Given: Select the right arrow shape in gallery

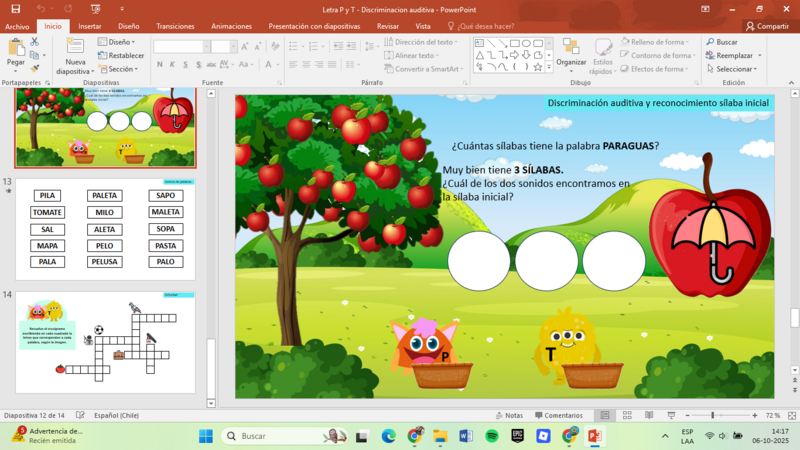Looking at the screenshot, I should coord(515,55).
